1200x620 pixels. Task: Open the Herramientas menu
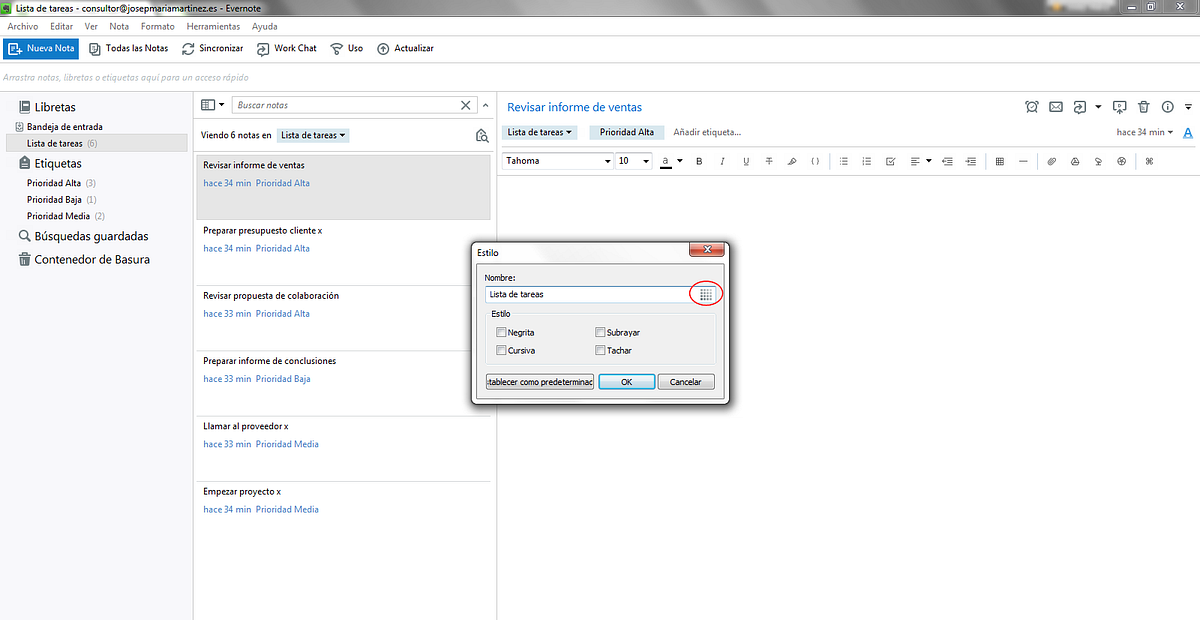(212, 26)
